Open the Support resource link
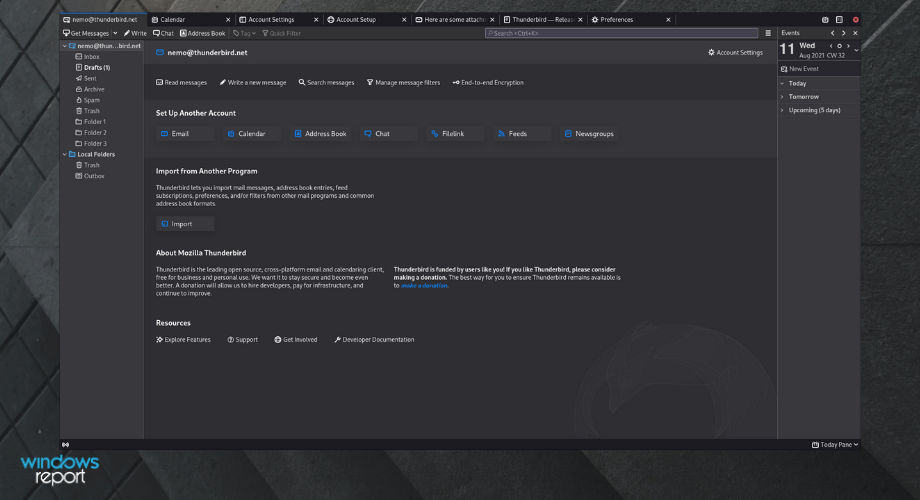Screen dimensions: 920x500 242,340
